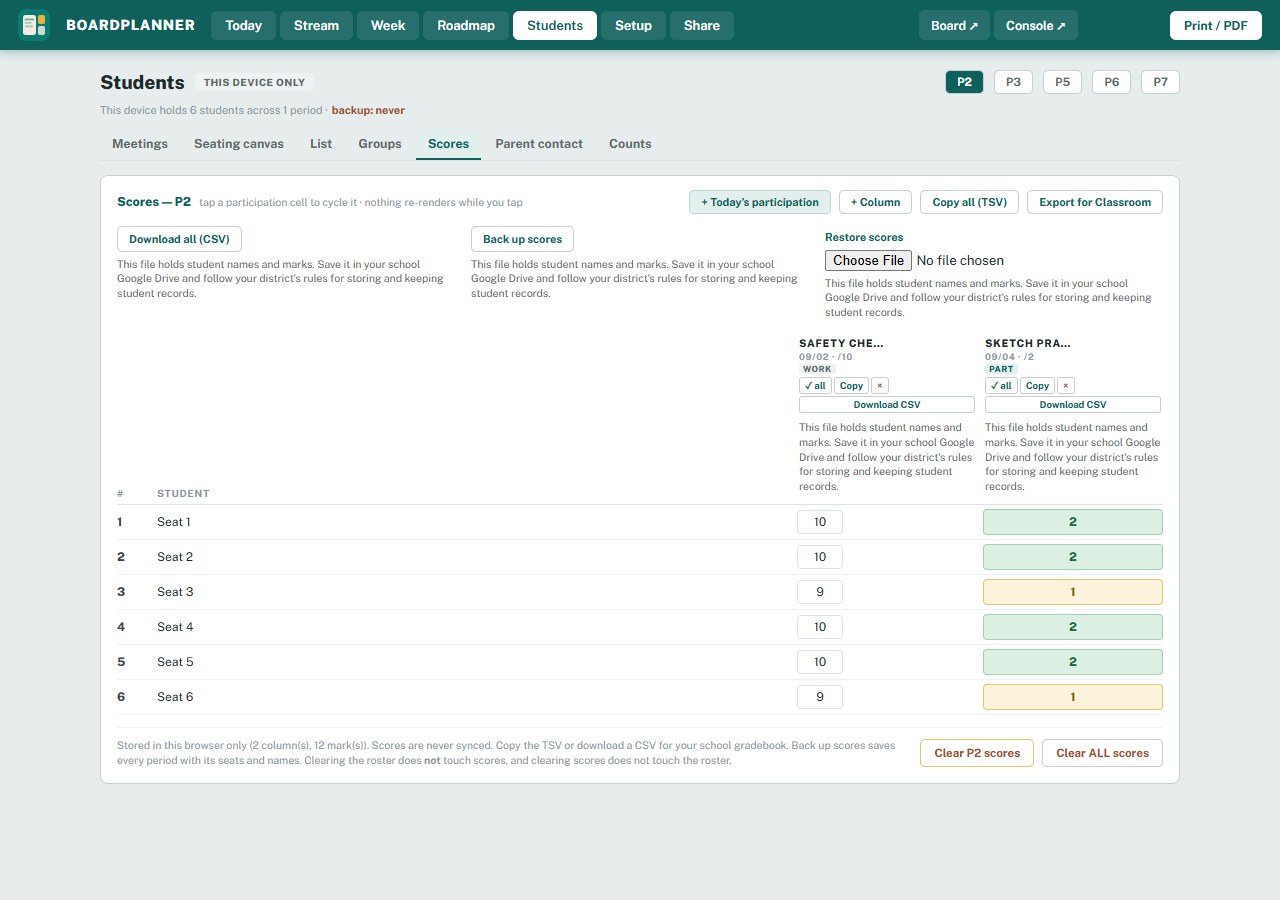Viewport: 1280px width, 900px height.
Task: Mark all in Sketch Practice column
Action: click(x=1001, y=386)
